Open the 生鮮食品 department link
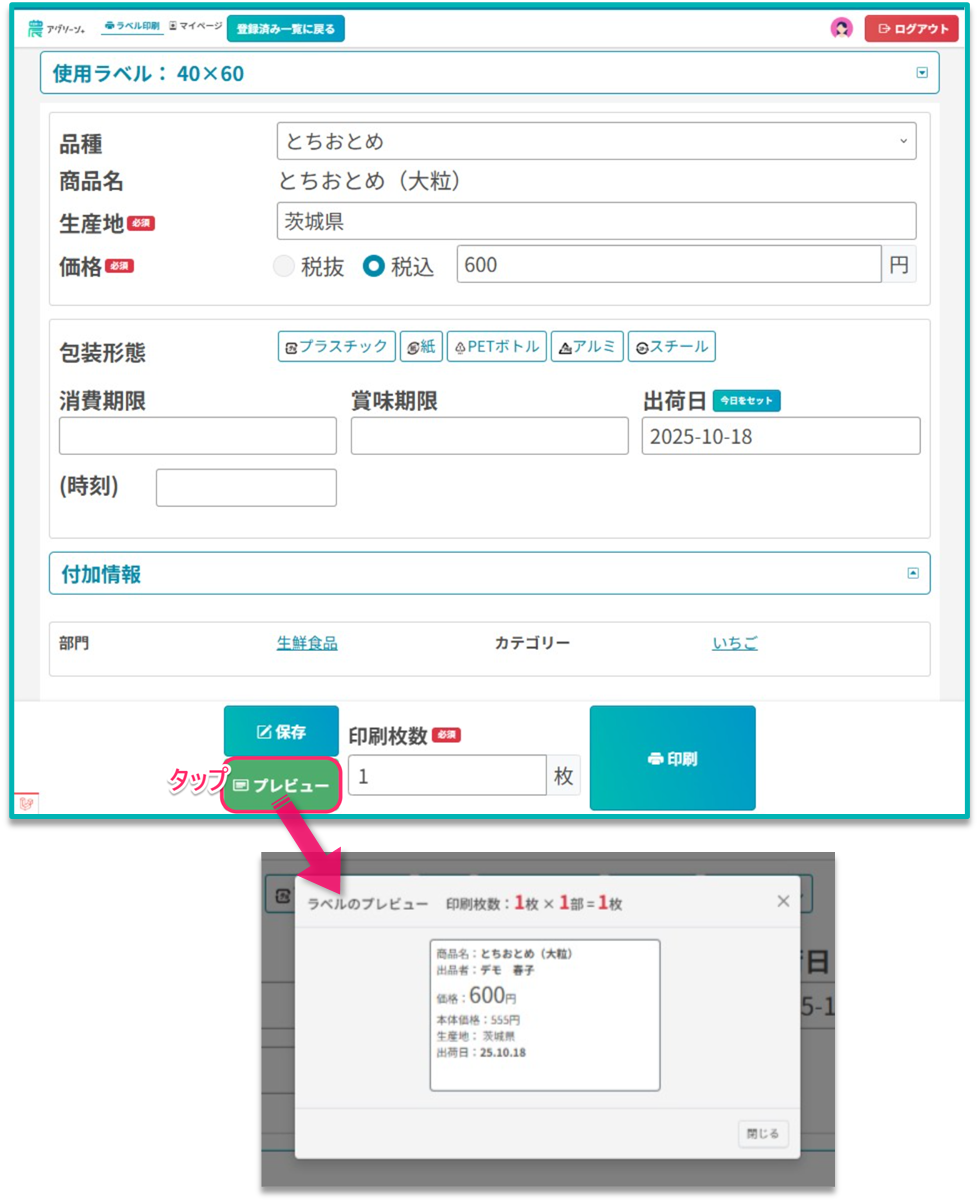 (x=307, y=643)
